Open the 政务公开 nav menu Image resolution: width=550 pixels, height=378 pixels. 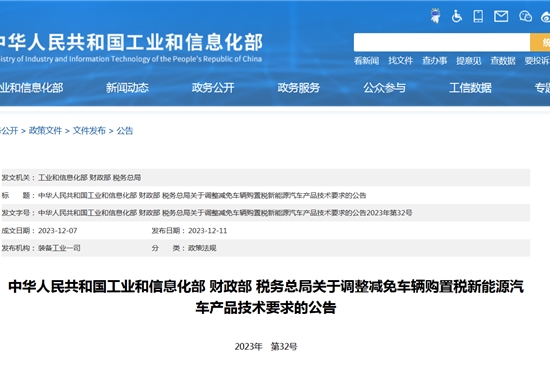coord(213,88)
